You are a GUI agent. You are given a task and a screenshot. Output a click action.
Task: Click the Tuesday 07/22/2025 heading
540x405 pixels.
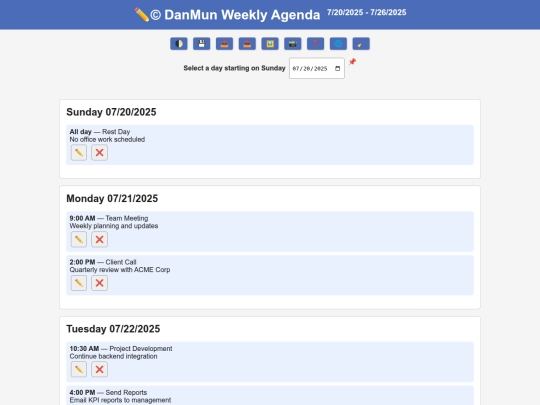[x=113, y=329]
